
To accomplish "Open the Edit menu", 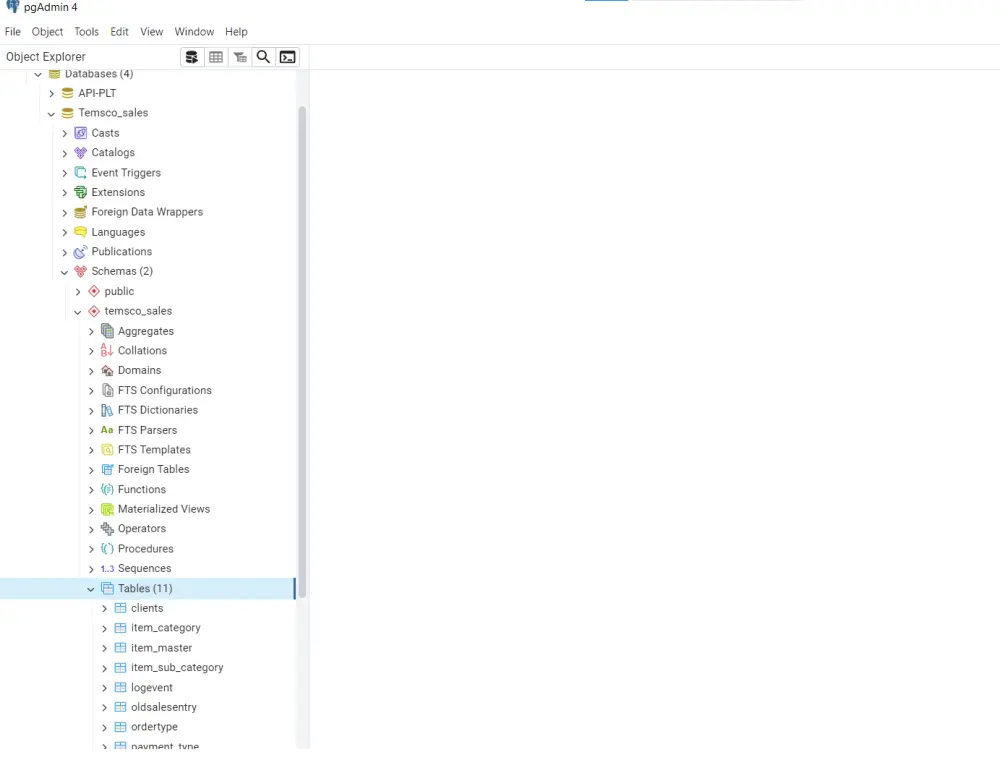I will tap(119, 31).
